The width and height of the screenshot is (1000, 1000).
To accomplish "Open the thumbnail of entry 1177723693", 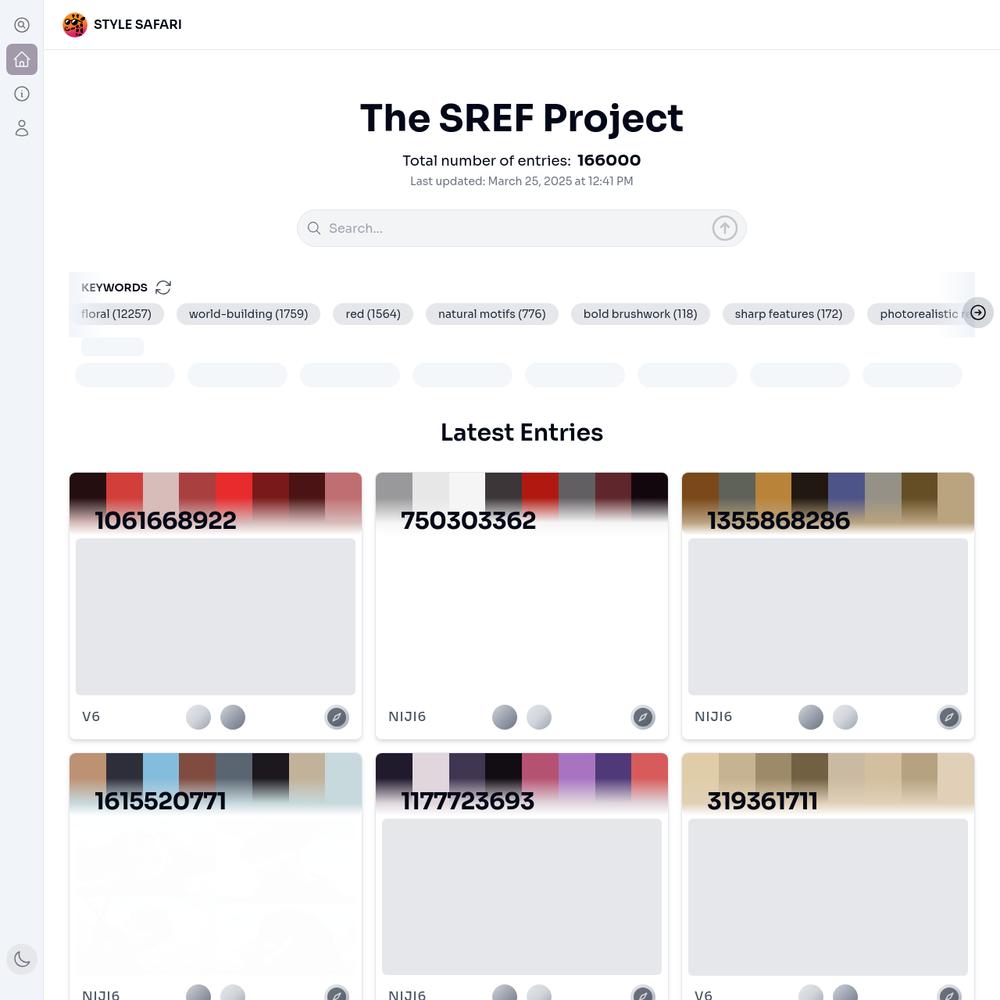I will [x=521, y=896].
